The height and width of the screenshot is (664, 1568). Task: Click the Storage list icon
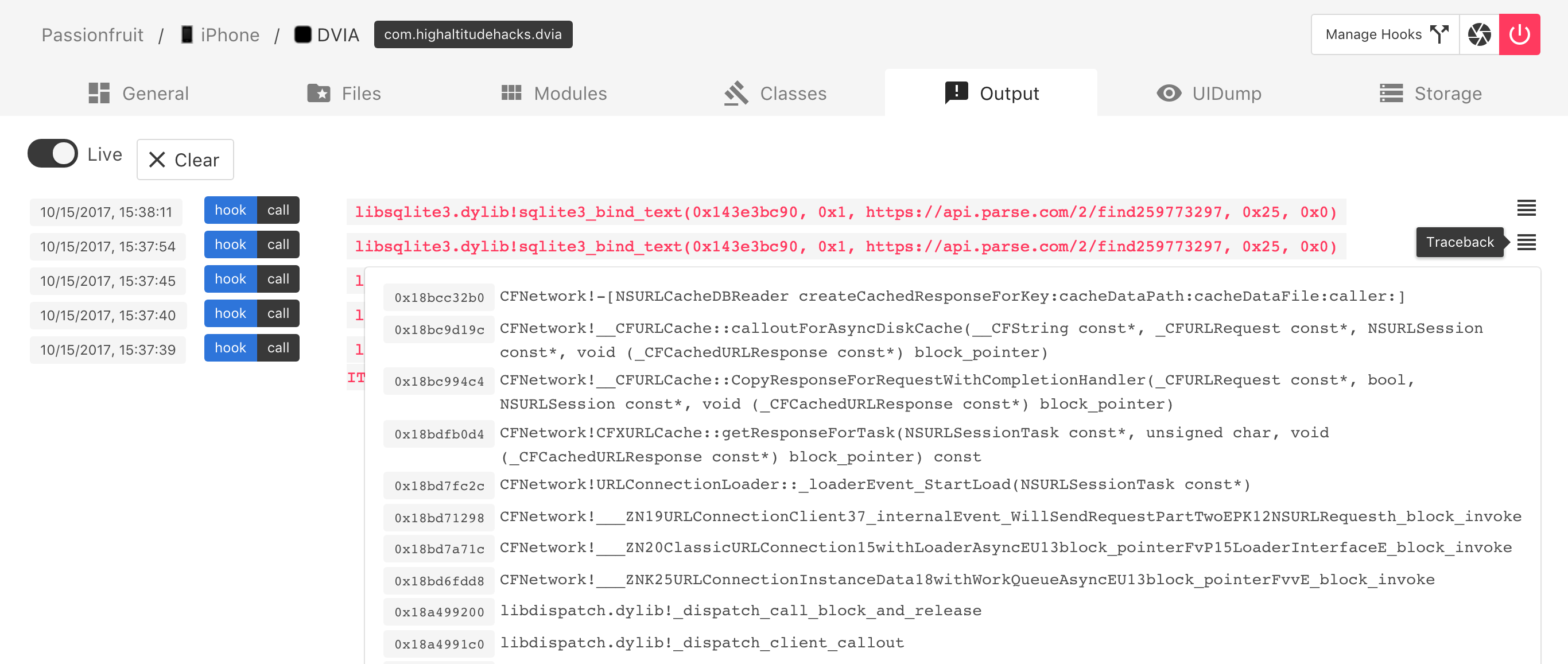1391,93
